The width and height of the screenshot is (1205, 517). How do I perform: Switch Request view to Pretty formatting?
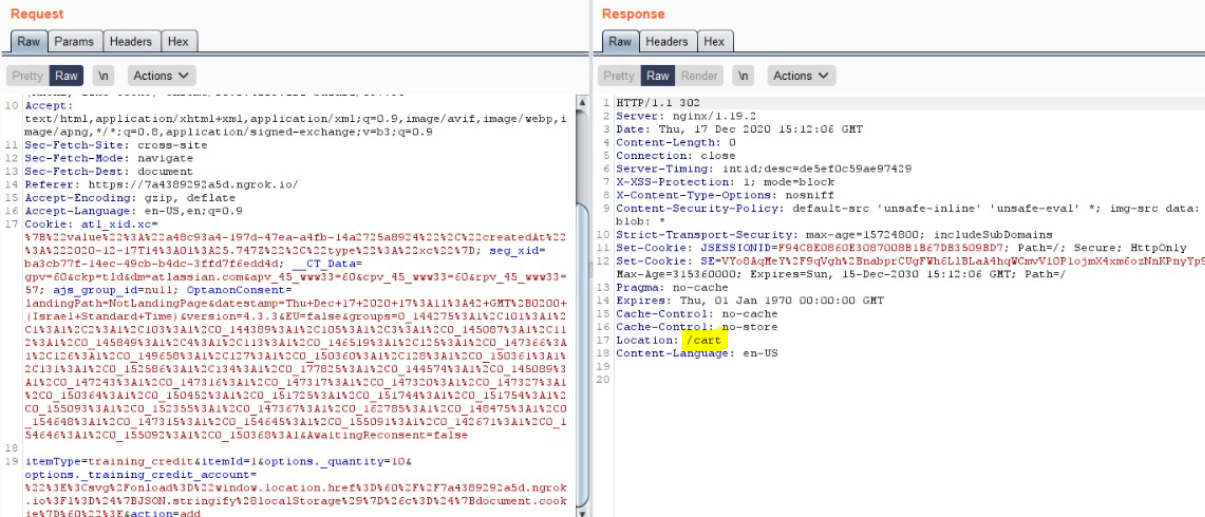point(27,76)
